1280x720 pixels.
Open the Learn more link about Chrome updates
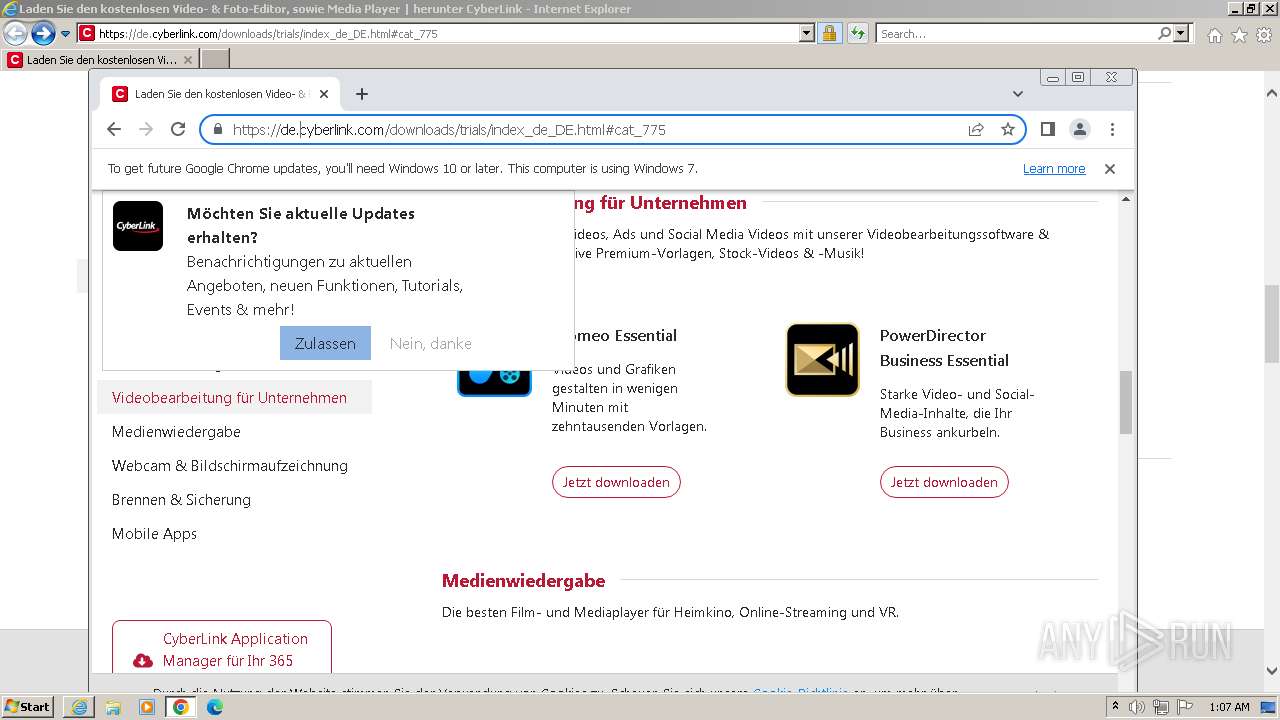[1054, 169]
